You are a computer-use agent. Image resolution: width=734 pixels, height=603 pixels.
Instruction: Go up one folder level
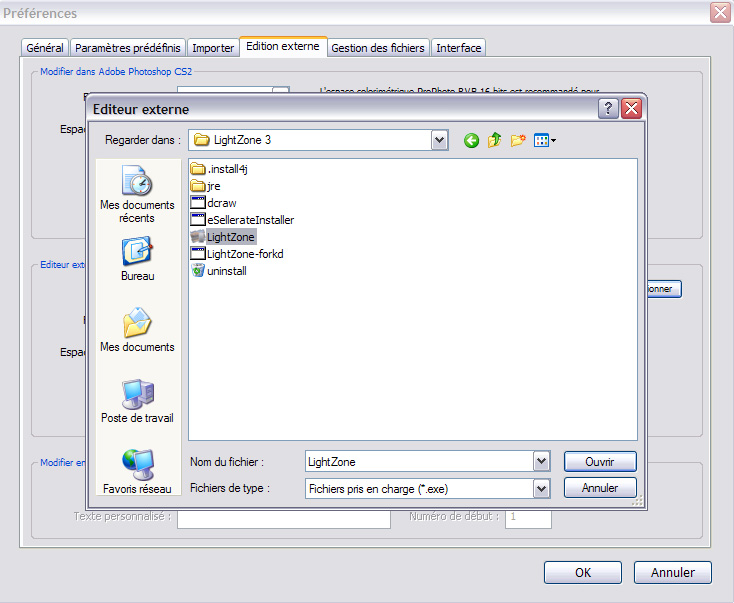point(494,140)
